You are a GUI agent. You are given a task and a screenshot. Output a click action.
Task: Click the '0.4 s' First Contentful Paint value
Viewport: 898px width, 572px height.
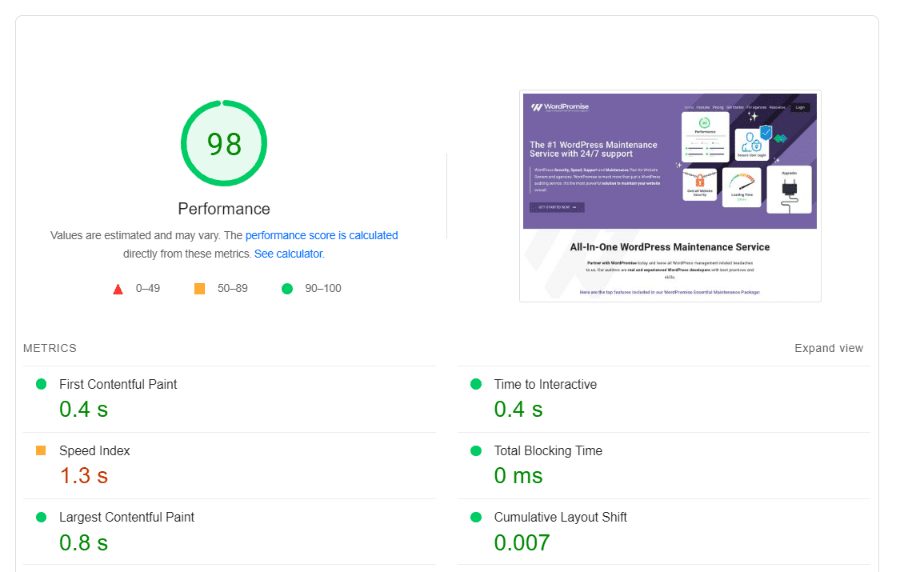[84, 409]
